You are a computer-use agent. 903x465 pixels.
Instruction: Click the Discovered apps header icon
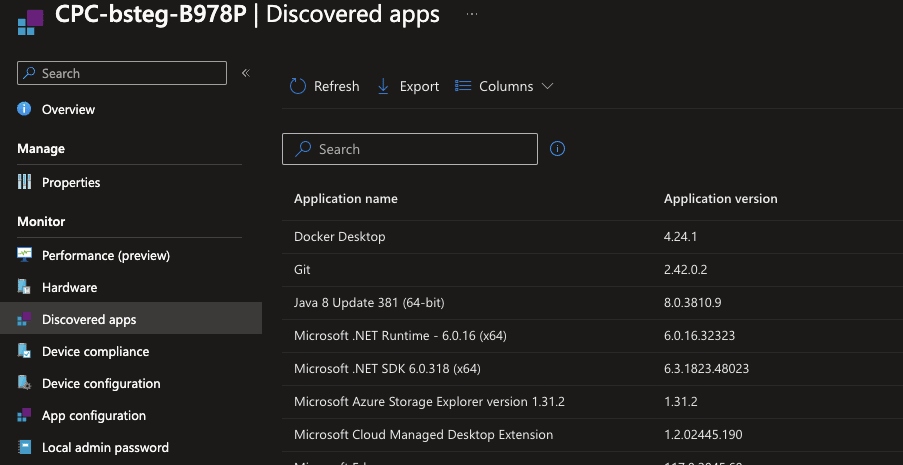click(31, 22)
